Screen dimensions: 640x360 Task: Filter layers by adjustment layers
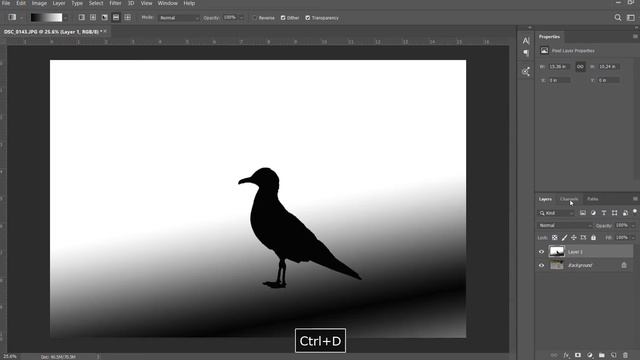[593, 213]
